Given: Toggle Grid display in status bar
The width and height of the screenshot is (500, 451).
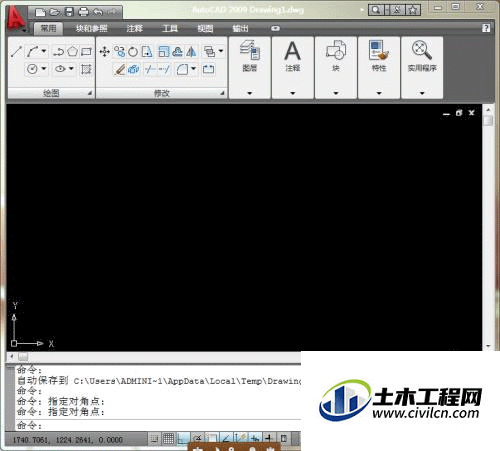Looking at the screenshot, I should (x=169, y=439).
